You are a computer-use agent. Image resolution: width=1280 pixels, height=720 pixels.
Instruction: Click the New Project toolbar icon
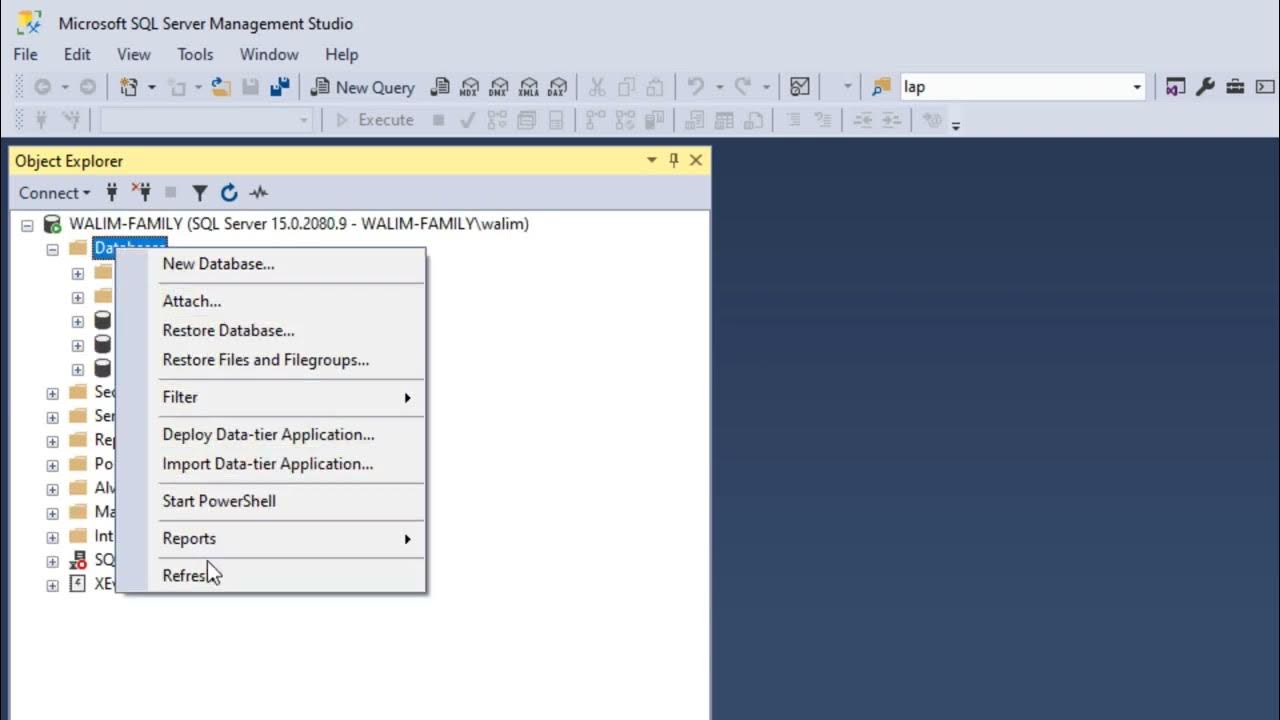(129, 87)
